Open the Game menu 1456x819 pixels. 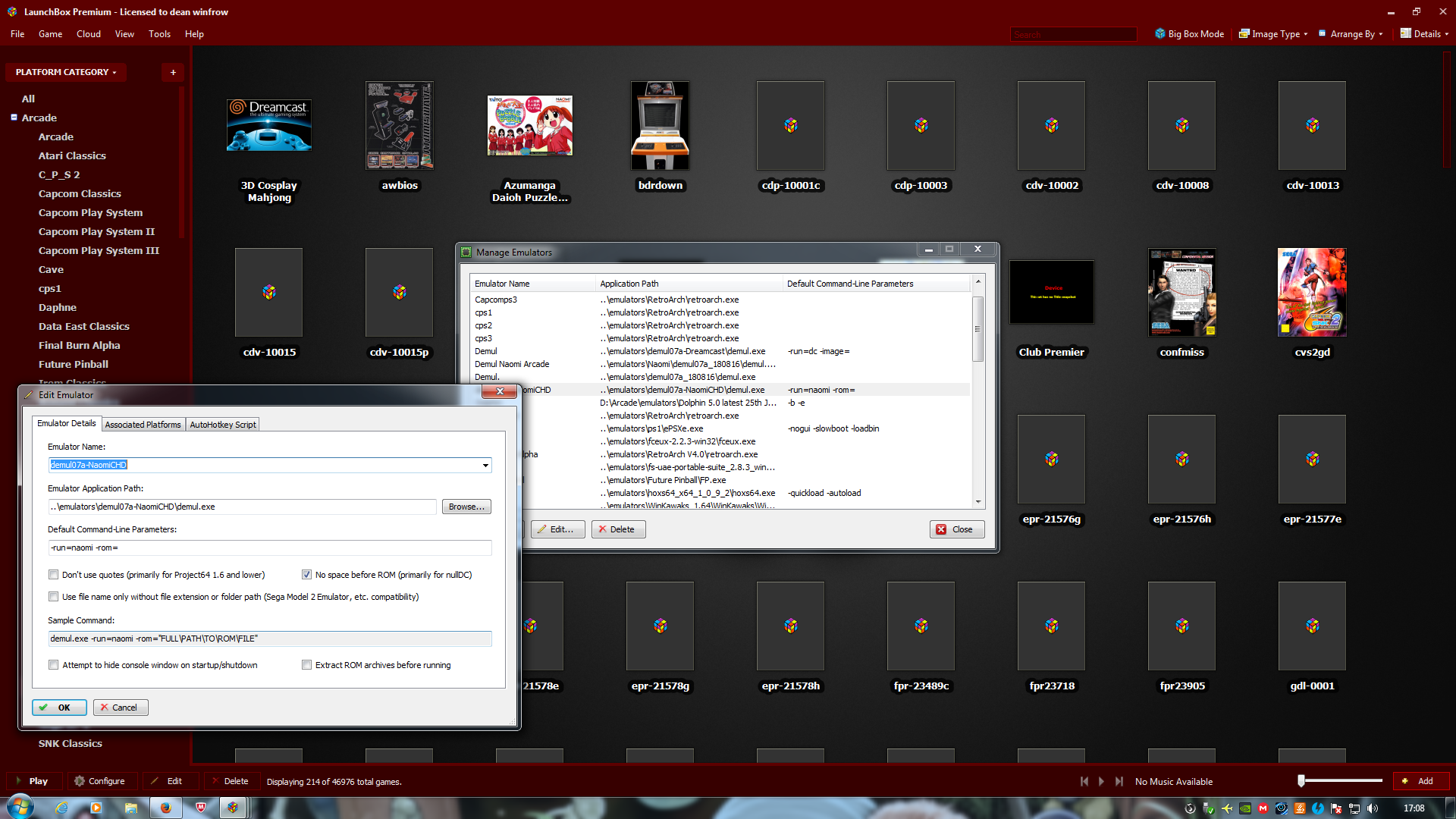click(x=50, y=33)
